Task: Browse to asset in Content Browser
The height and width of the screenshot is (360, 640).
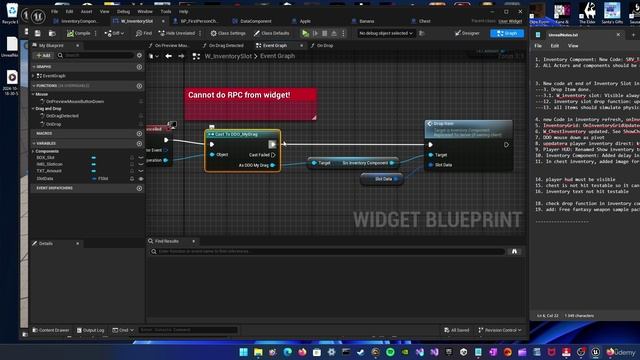Action: 52,33
